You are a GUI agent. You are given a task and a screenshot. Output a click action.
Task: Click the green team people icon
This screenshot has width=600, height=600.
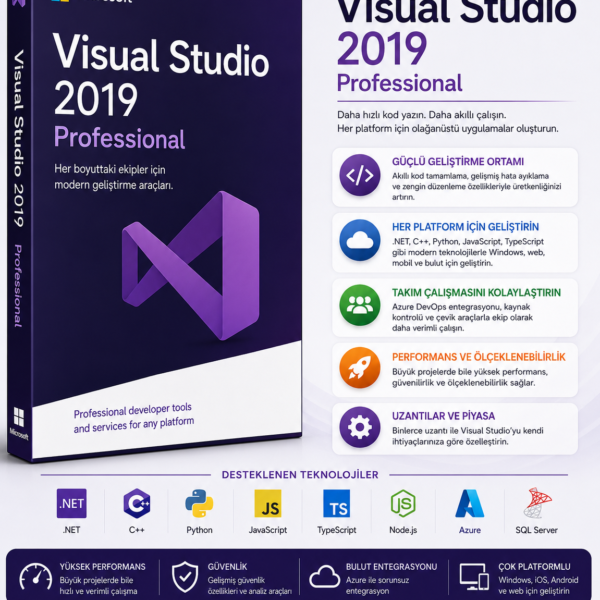coord(360,305)
